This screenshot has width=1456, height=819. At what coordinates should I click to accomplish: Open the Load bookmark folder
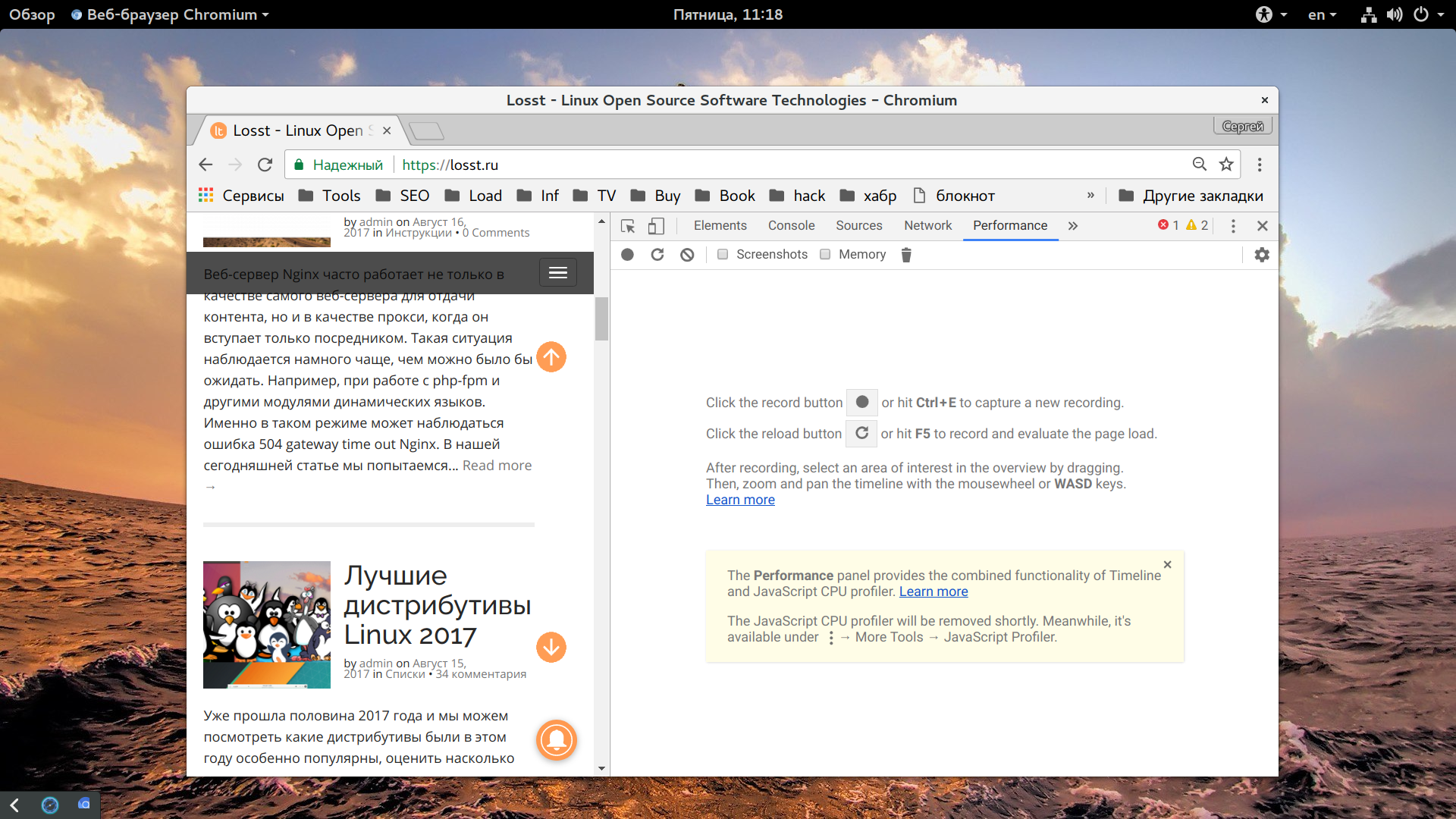coord(473,196)
